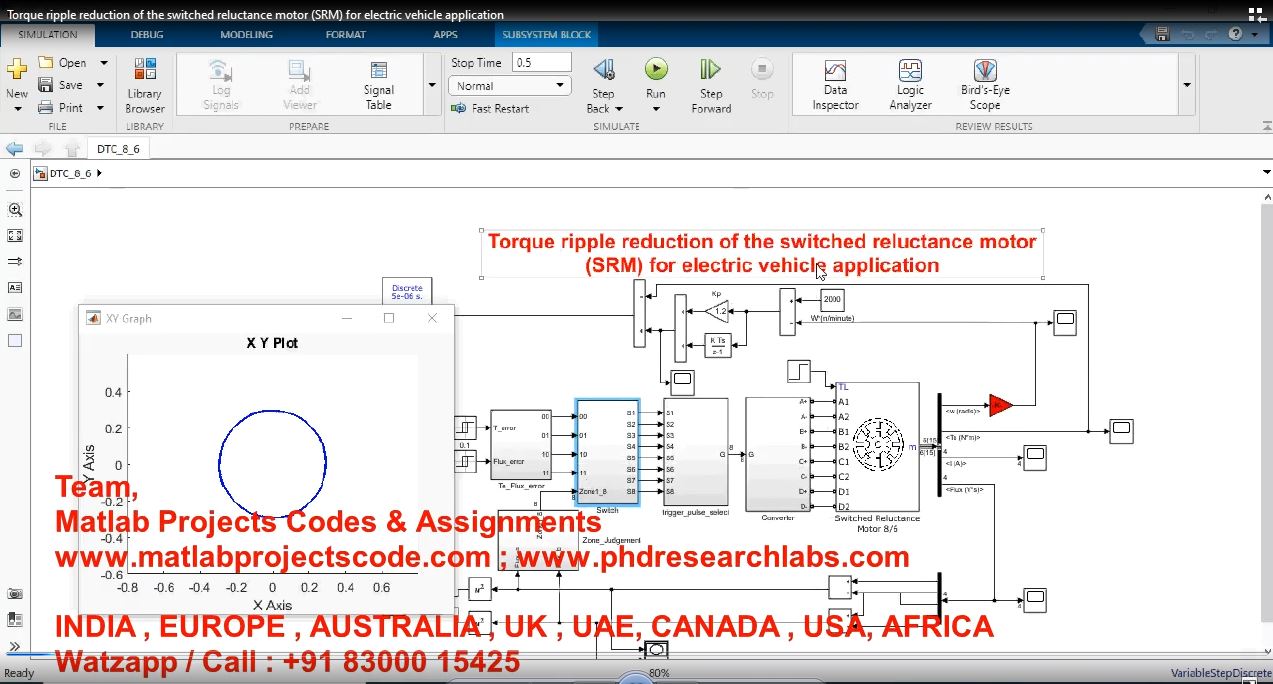The image size is (1273, 684).
Task: Select the DTC_8_6 model tab
Action: (x=118, y=149)
